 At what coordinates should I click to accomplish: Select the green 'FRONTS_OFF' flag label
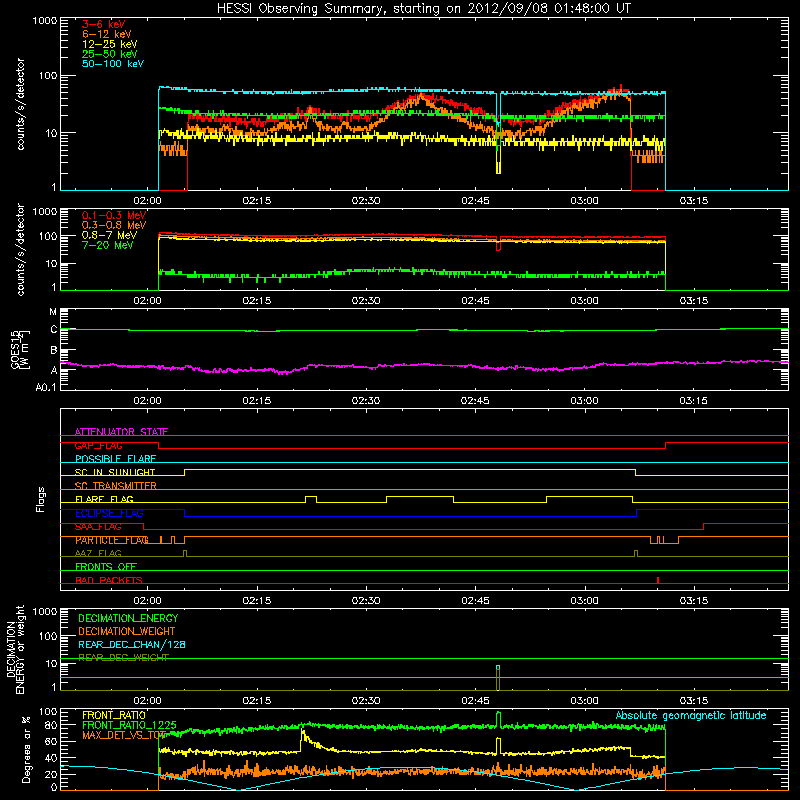point(106,567)
